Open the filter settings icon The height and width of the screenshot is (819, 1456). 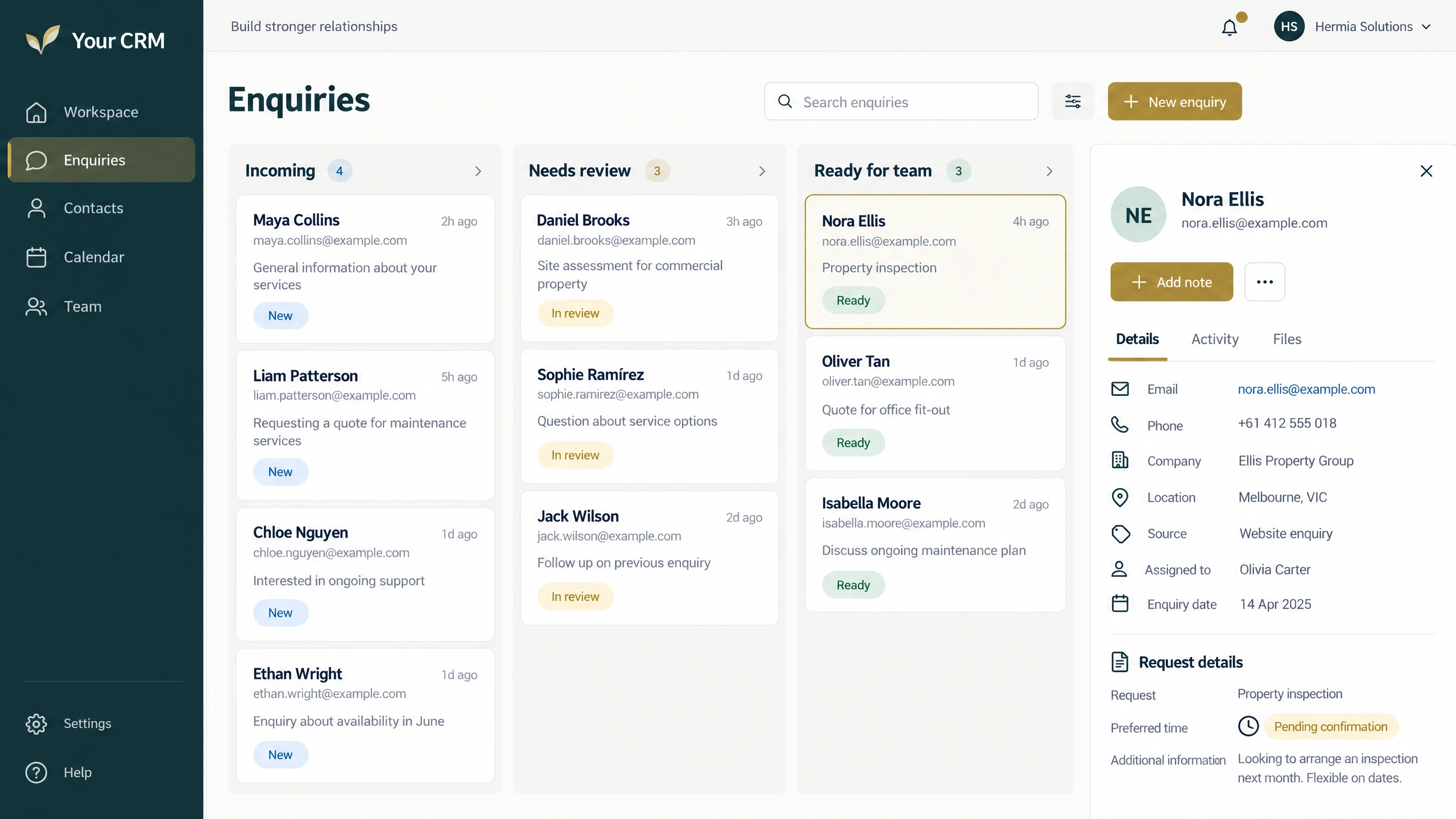pyautogui.click(x=1073, y=101)
